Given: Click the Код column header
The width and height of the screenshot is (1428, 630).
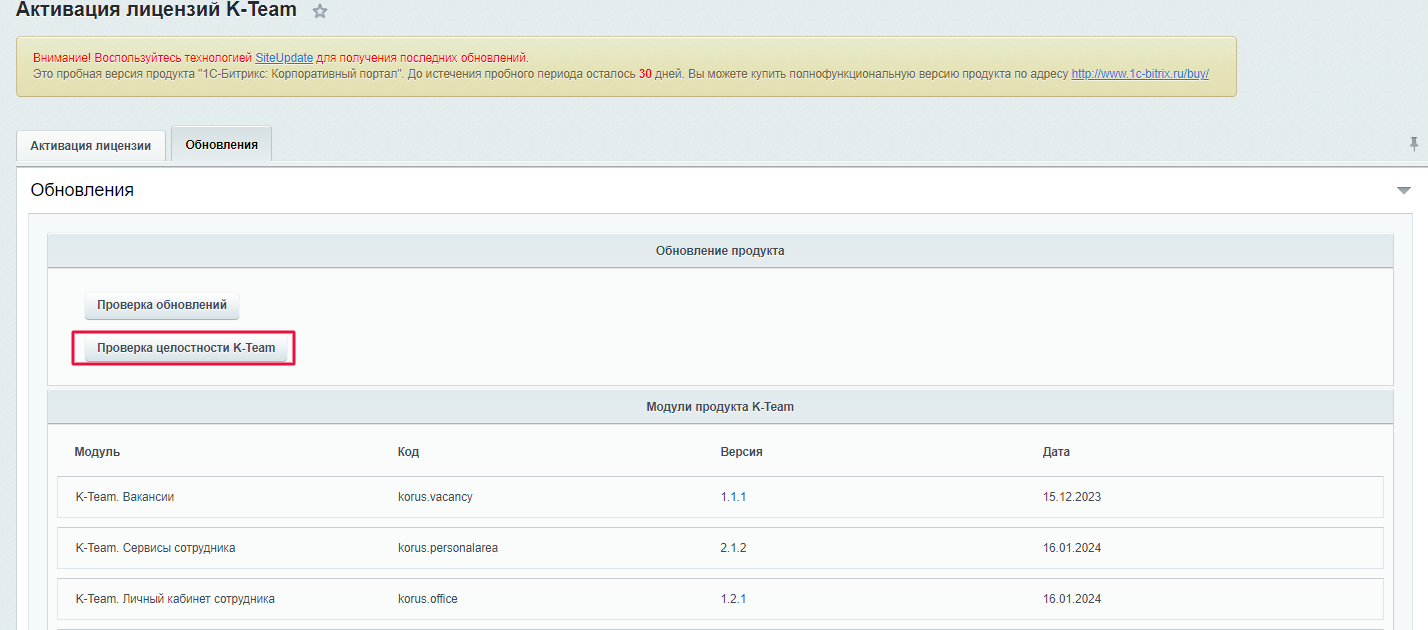Looking at the screenshot, I should click(408, 452).
